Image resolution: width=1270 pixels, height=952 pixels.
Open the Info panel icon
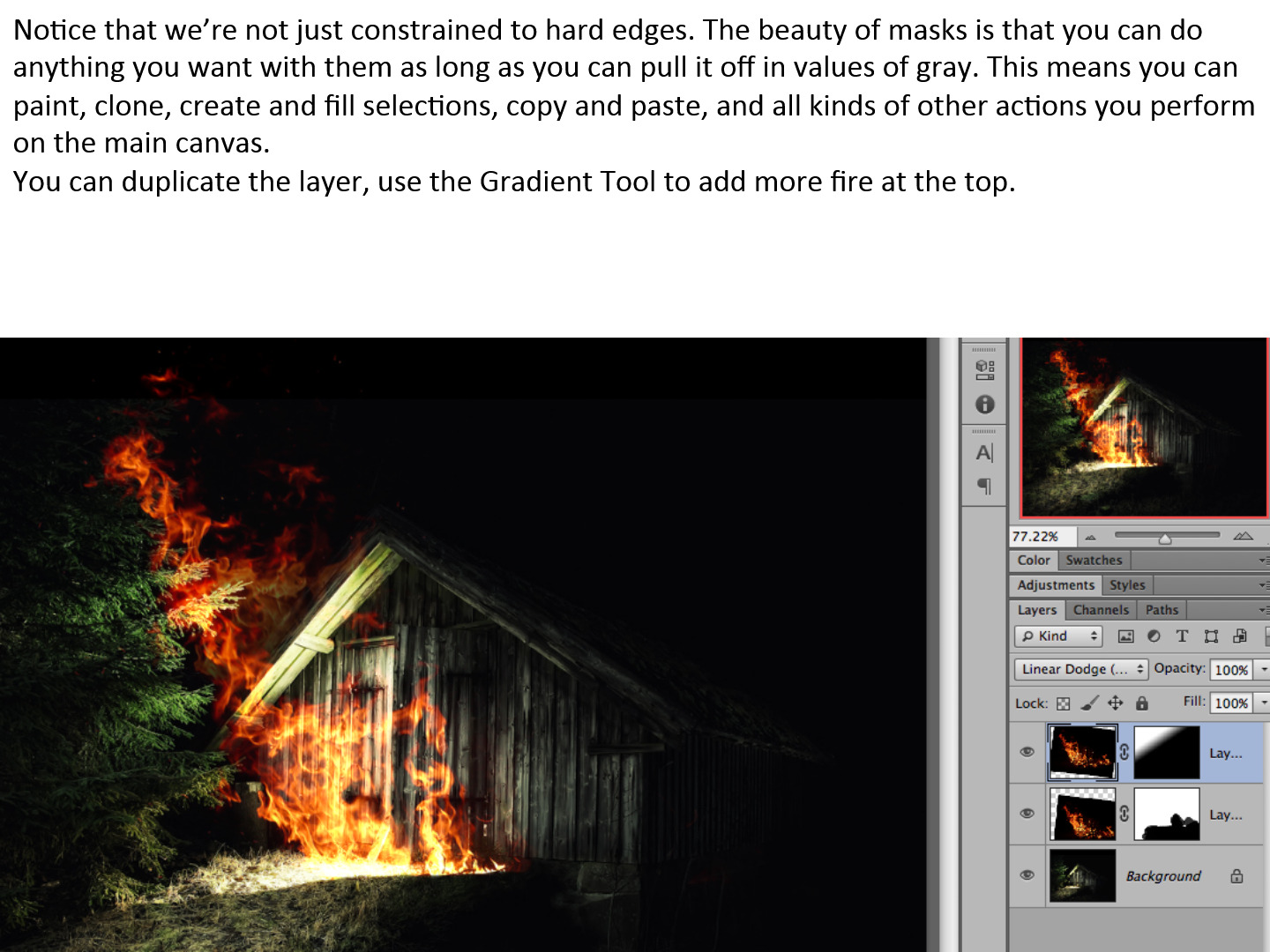pyautogui.click(x=984, y=405)
